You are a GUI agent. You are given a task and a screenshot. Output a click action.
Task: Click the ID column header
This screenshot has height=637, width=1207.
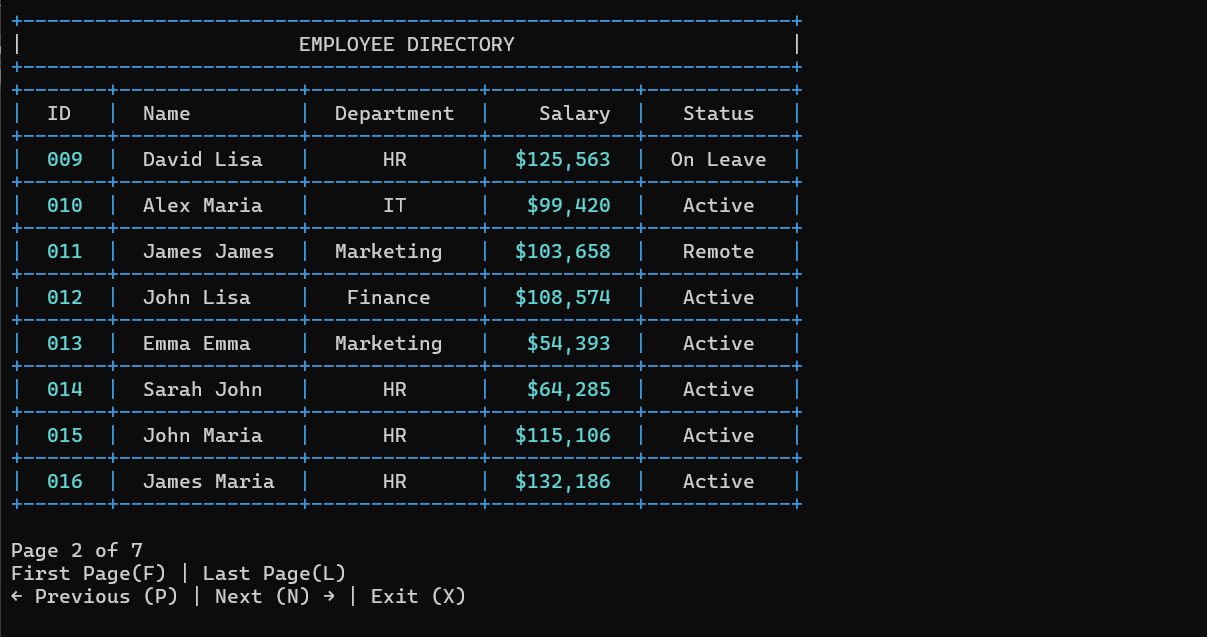[59, 114]
